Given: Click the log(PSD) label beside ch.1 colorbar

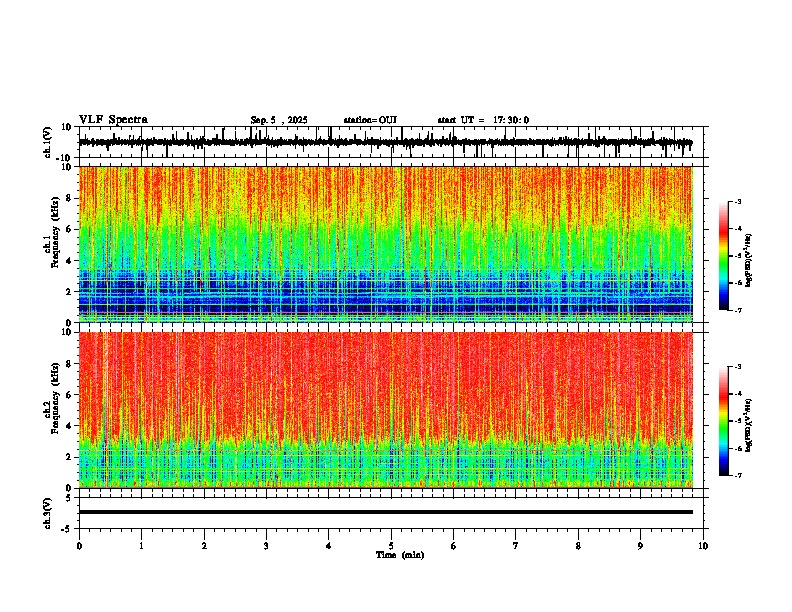Looking at the screenshot, I should click(749, 260).
